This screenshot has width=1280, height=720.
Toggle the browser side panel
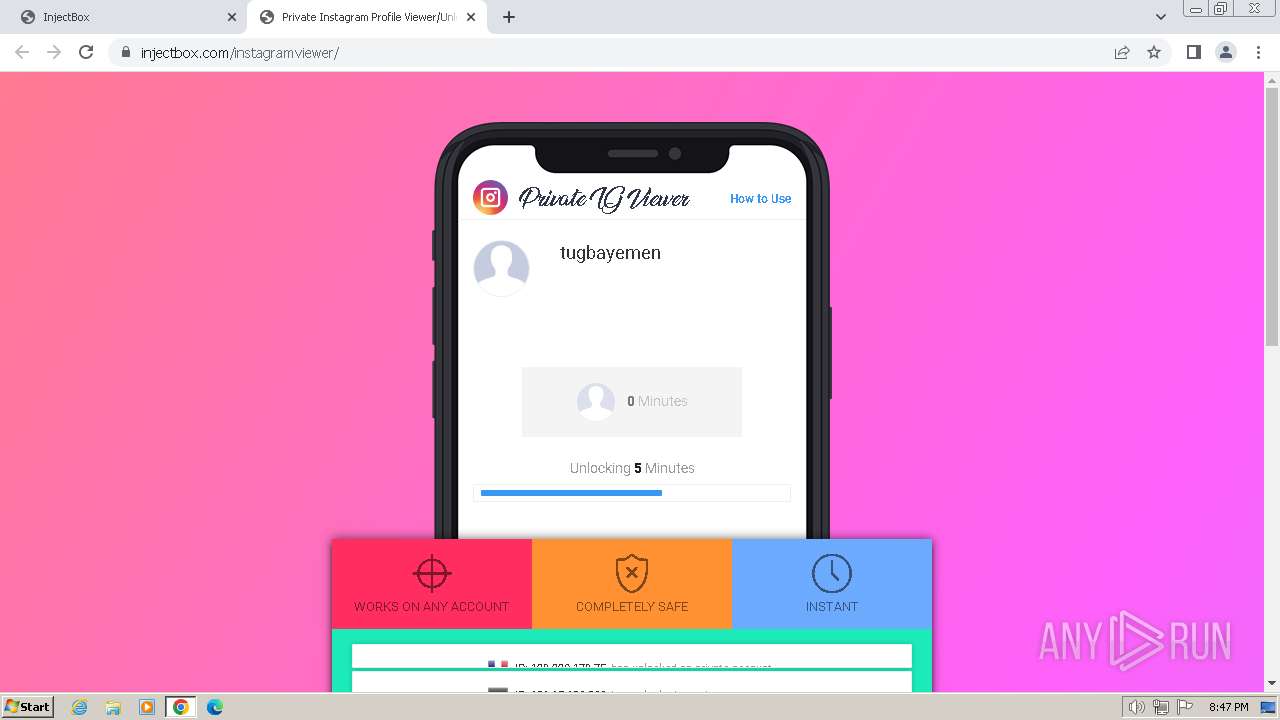click(x=1193, y=52)
